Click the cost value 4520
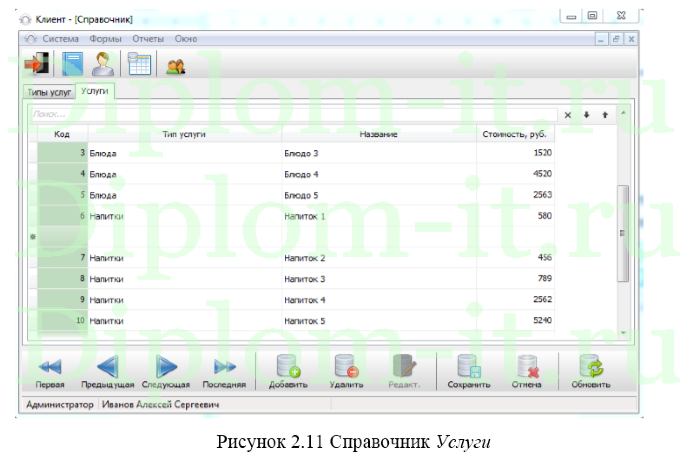Screen dimensions: 680x460 [543, 174]
